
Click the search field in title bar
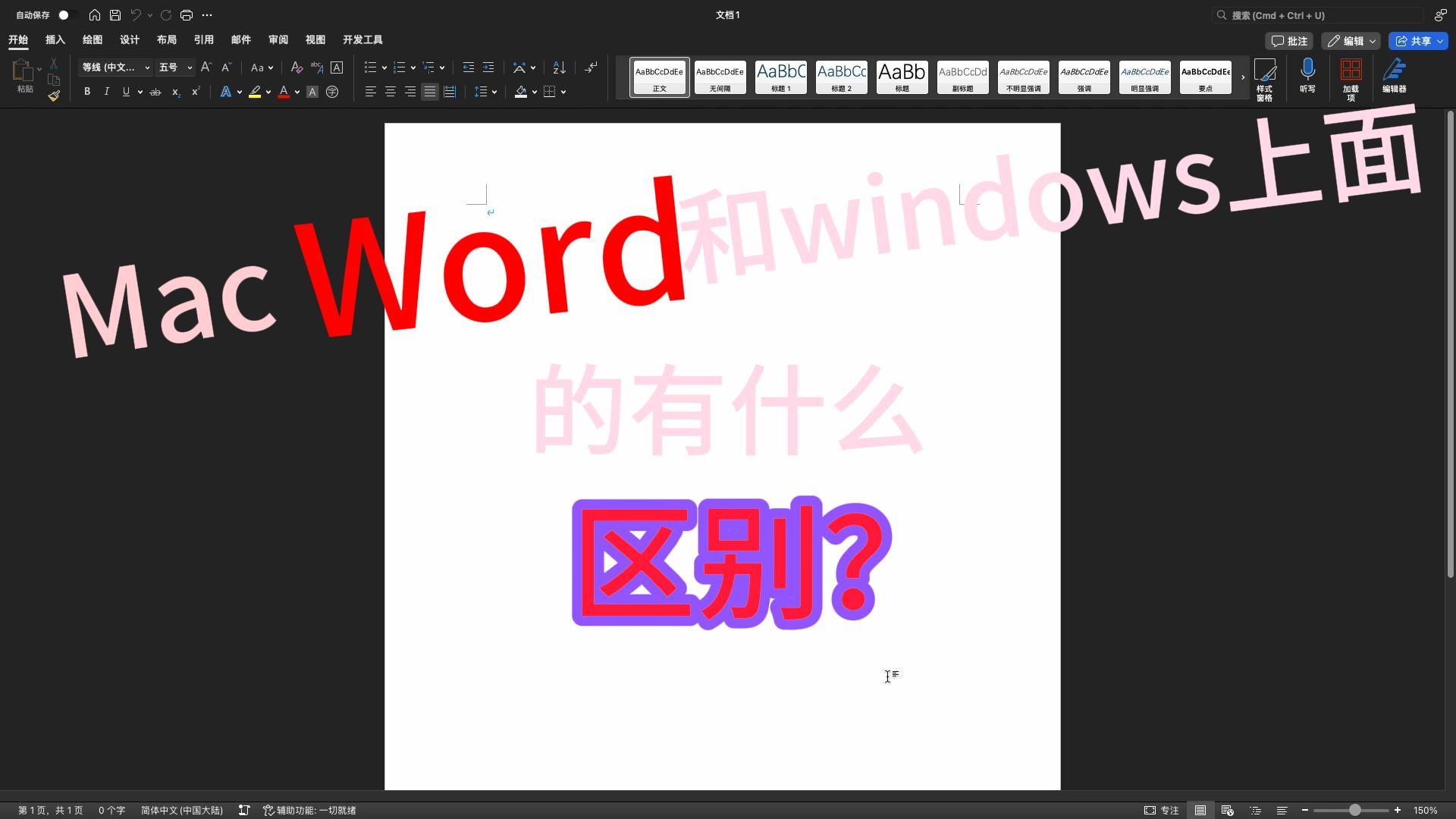(x=1319, y=15)
